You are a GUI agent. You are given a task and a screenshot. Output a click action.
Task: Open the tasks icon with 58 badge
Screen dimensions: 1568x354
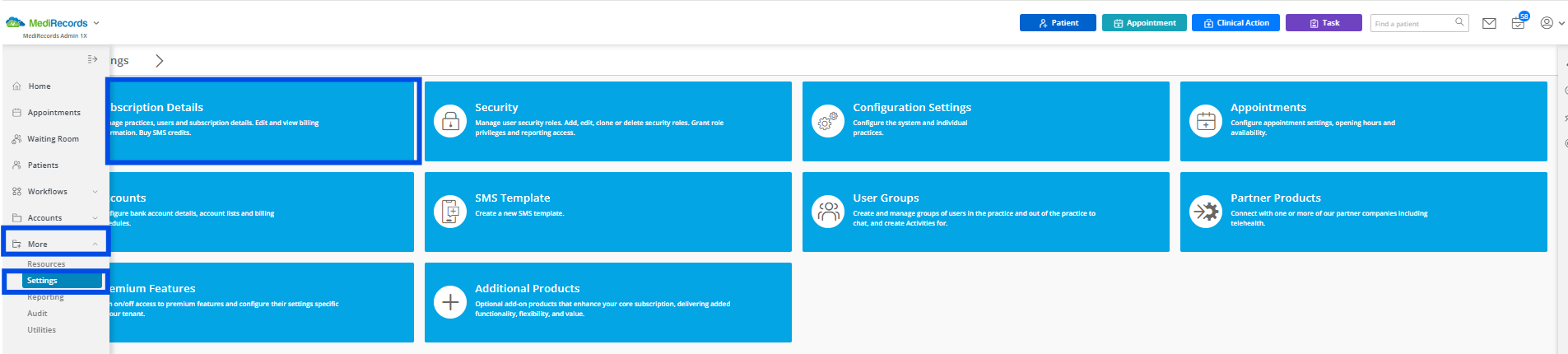[1519, 22]
